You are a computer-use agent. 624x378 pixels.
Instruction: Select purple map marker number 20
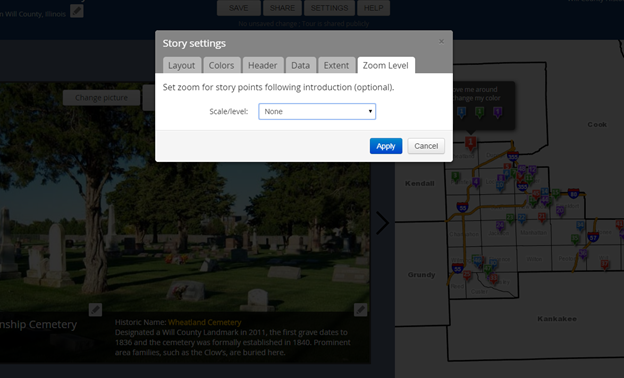560,210
